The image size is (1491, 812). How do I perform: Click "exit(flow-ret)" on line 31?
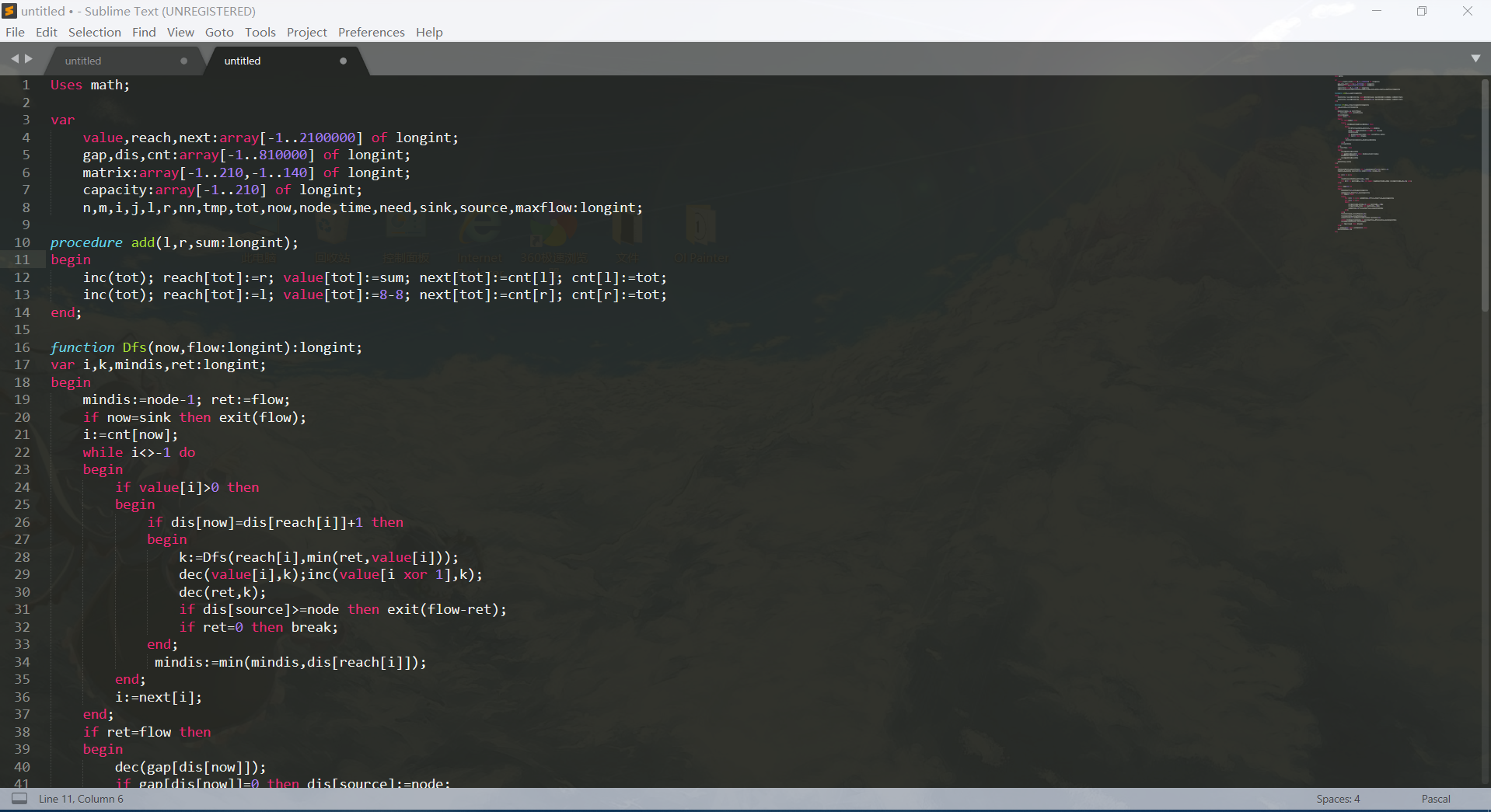[443, 609]
